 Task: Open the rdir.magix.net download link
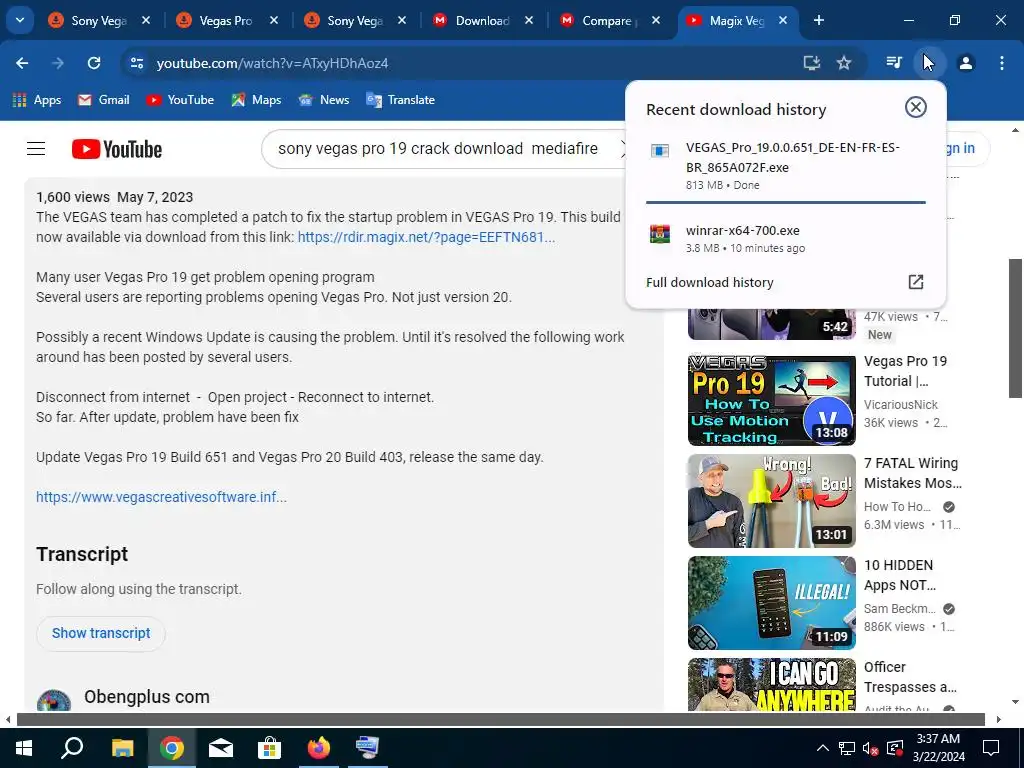click(426, 237)
